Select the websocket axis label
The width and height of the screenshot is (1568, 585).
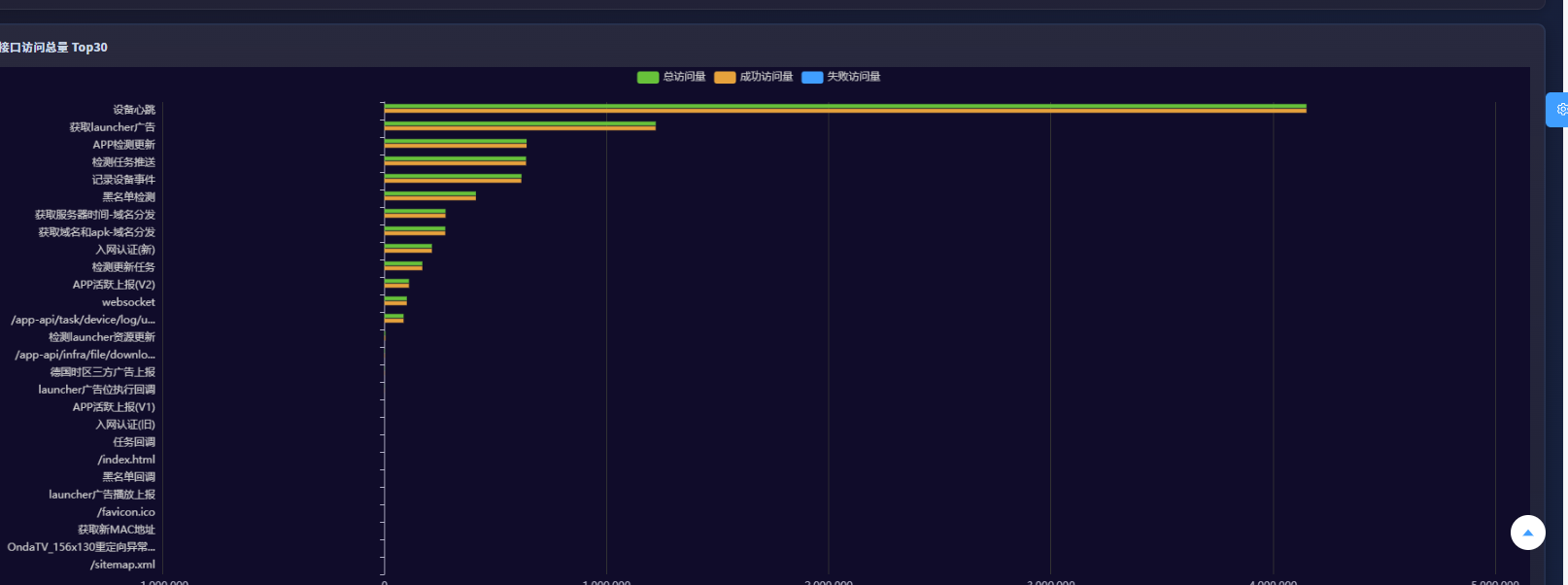pyautogui.click(x=128, y=302)
